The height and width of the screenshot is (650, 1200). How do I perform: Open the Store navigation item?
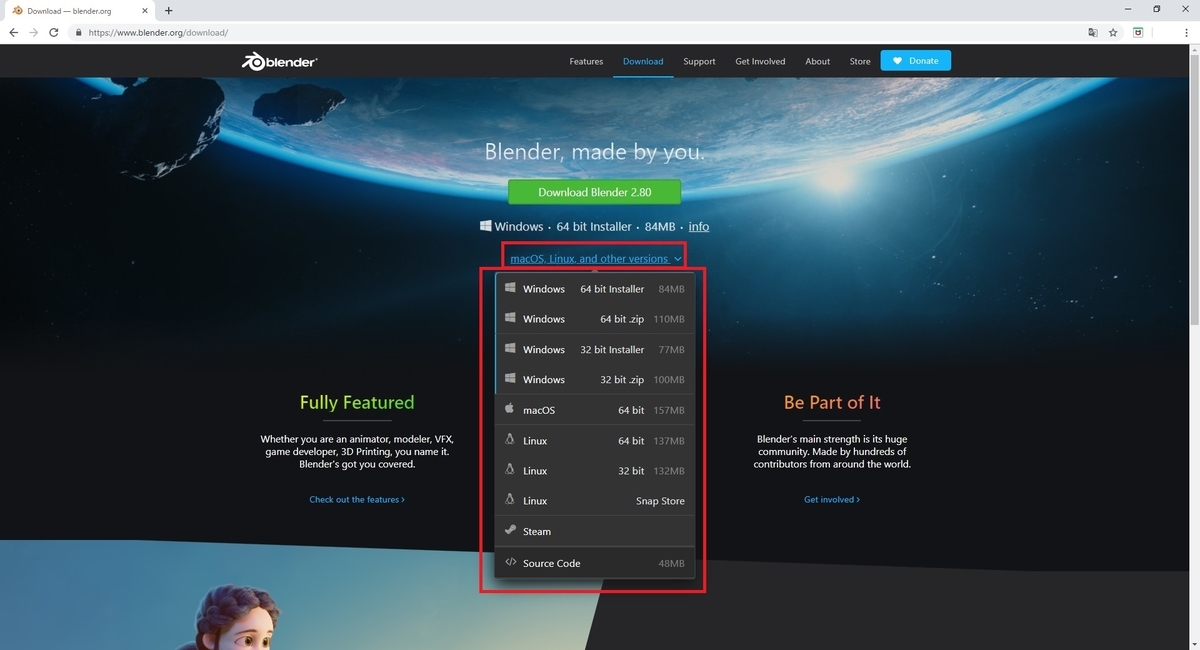tap(860, 61)
